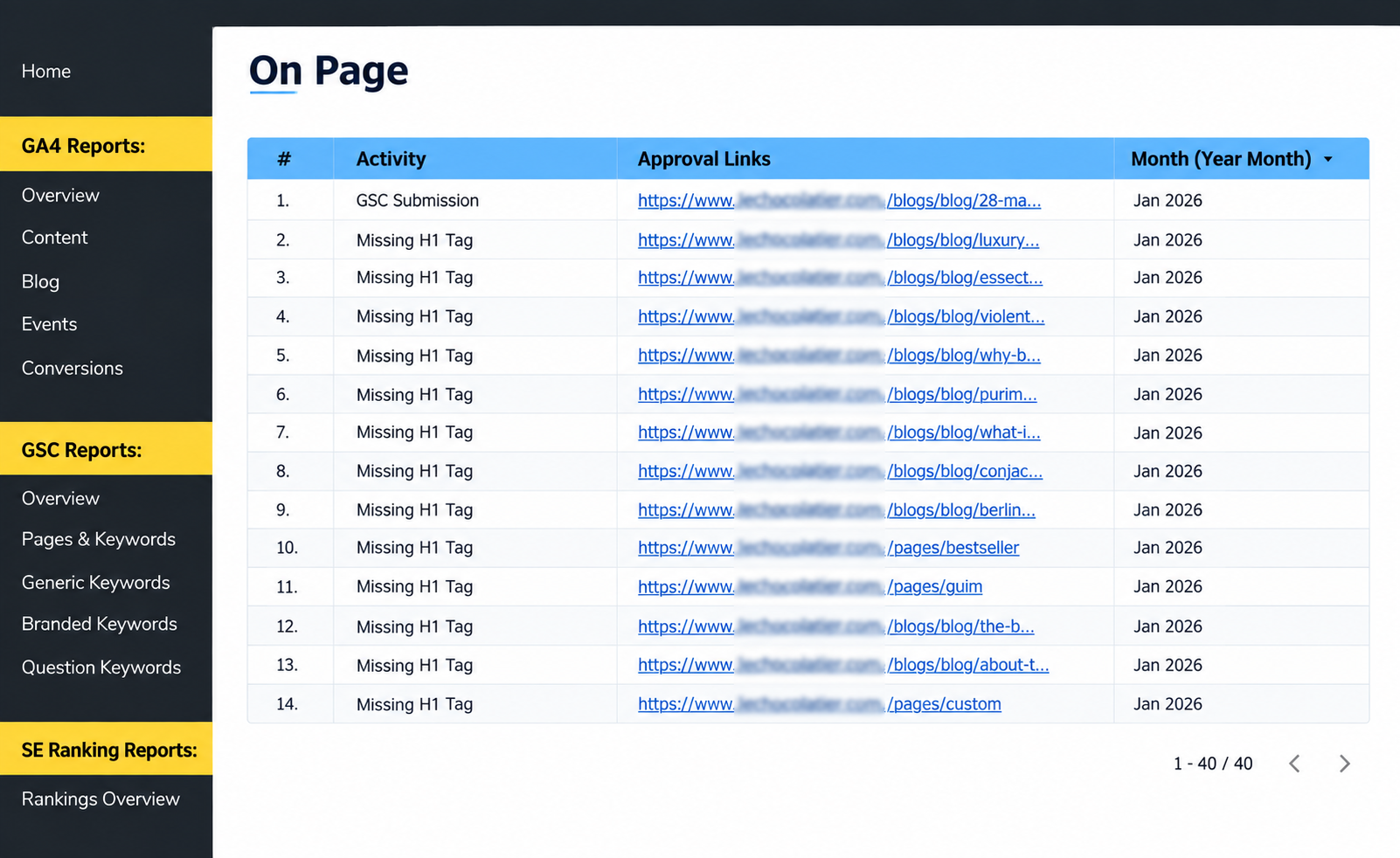
Task: Open the blogs/blog/why-b... approval link
Action: point(839,356)
